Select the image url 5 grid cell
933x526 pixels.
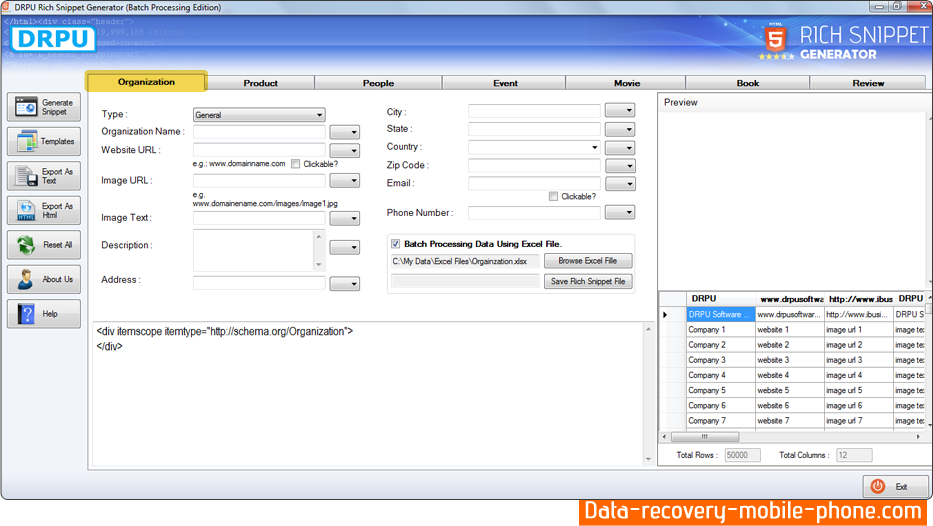[x=859, y=390]
